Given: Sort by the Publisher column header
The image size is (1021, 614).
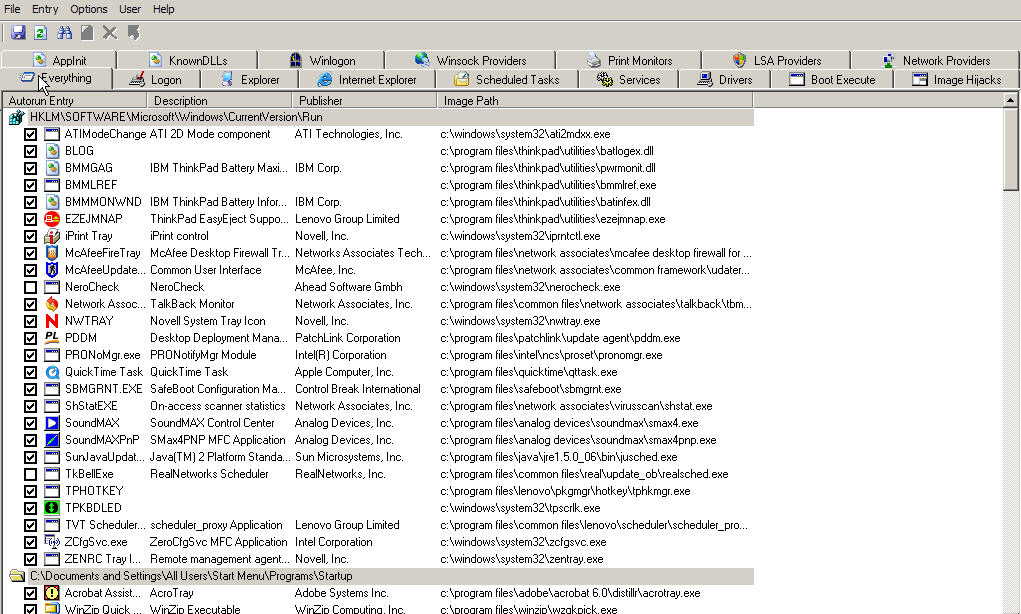Looking at the screenshot, I should point(364,101).
